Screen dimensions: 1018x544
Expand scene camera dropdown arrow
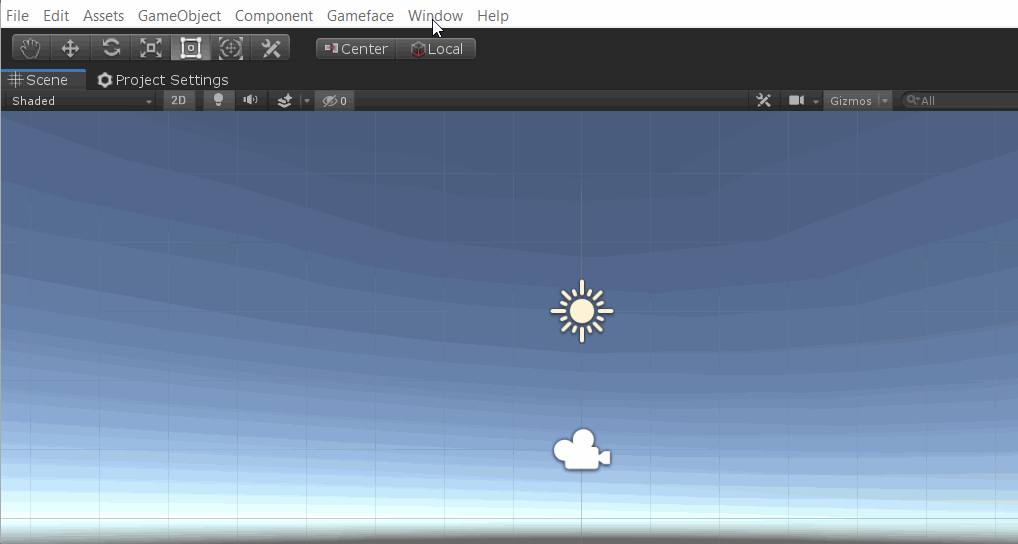click(815, 101)
